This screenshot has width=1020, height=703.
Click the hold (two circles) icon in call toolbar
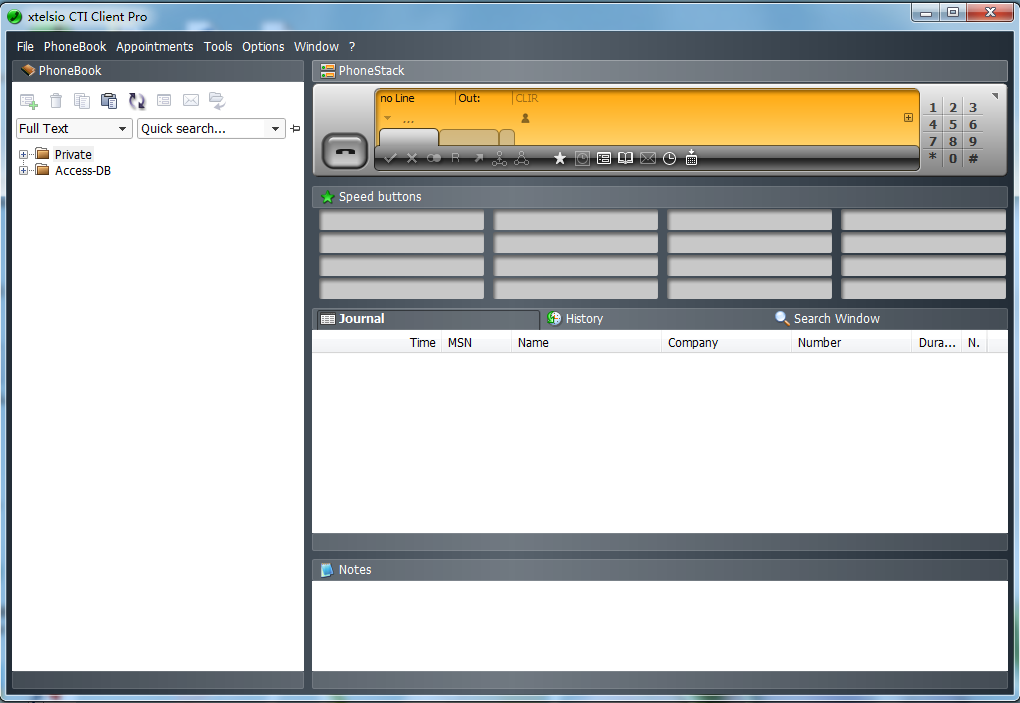(x=434, y=158)
